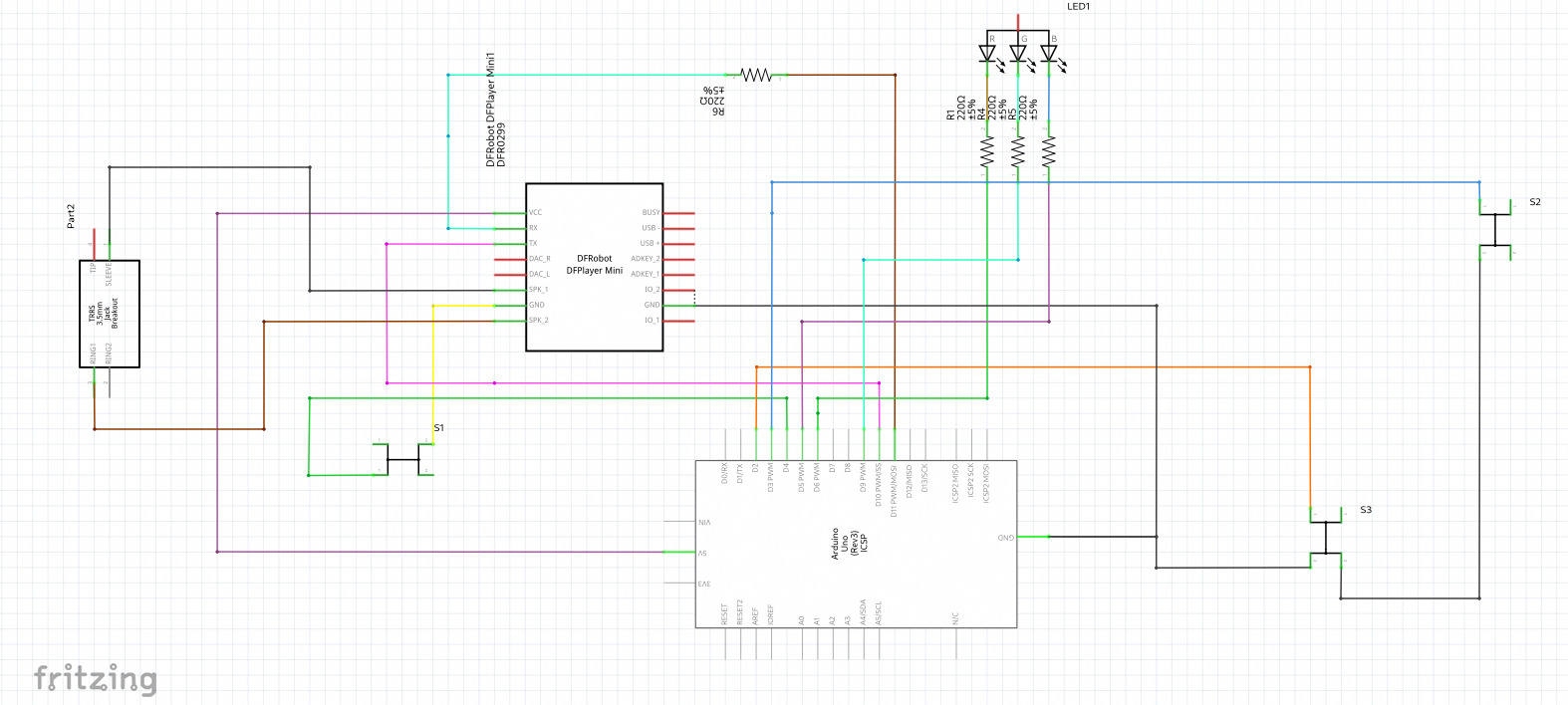Screen dimensions: 1568x705
Task: Click the Arduino VIN pin label
Action: 704,523
